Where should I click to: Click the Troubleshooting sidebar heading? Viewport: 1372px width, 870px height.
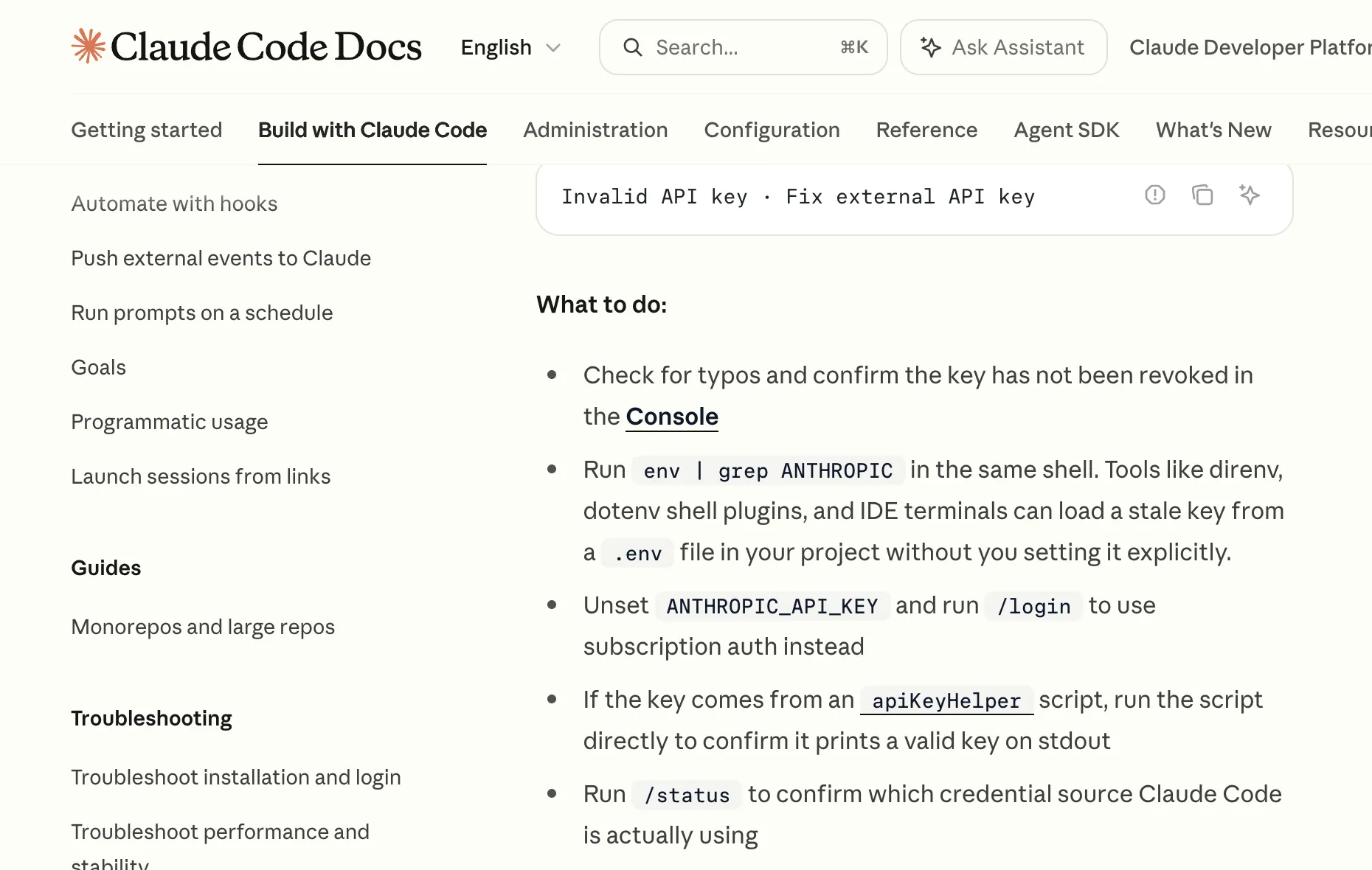point(151,718)
